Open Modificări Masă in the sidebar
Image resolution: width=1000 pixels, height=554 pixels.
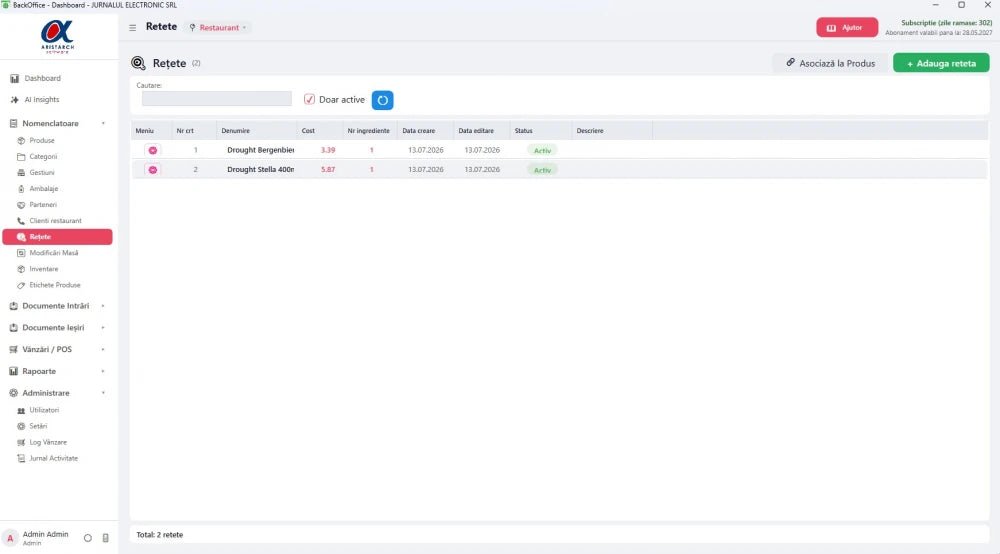(54, 253)
